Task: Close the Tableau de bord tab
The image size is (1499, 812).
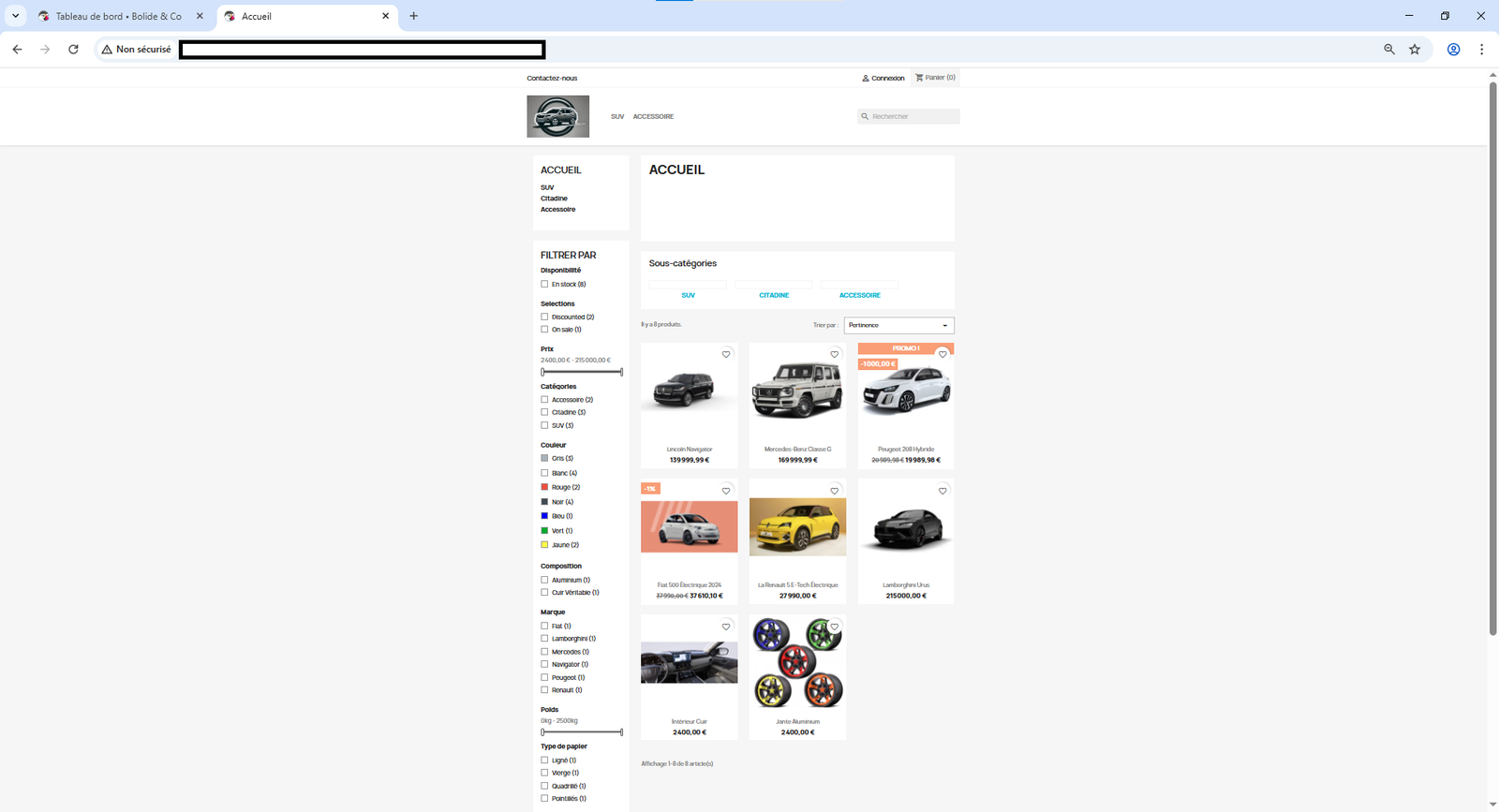Action: point(200,16)
